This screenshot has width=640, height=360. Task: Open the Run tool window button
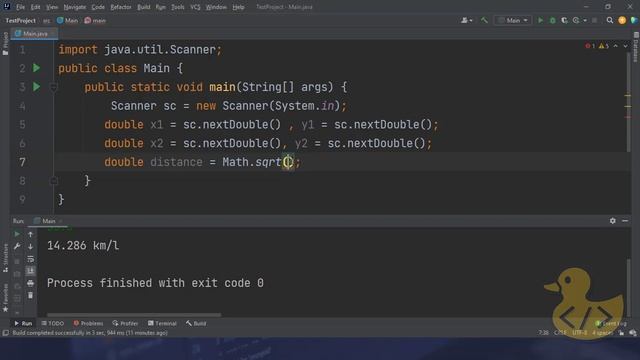click(x=23, y=323)
